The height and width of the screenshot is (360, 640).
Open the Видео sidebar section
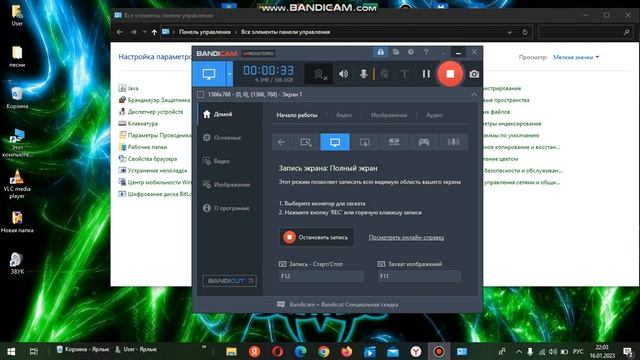coord(216,161)
